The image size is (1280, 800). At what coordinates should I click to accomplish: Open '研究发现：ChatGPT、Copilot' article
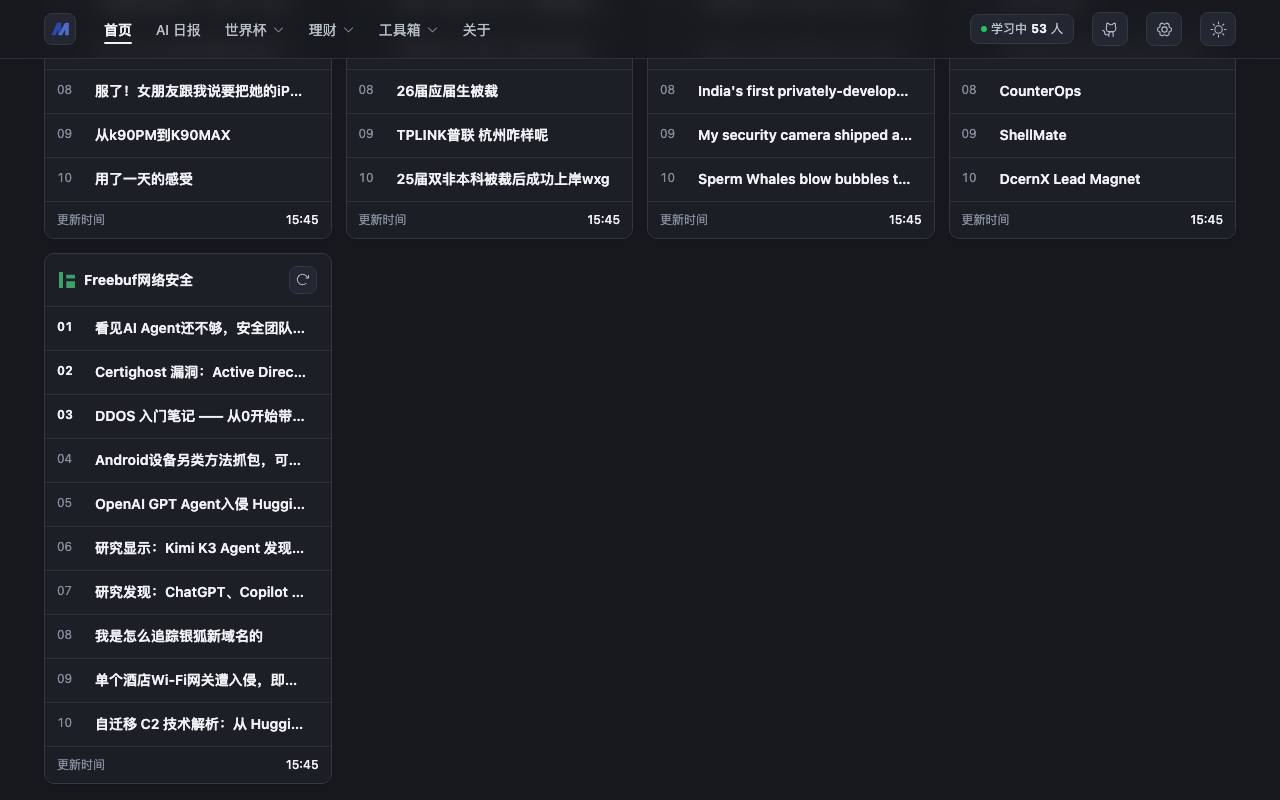[188, 592]
